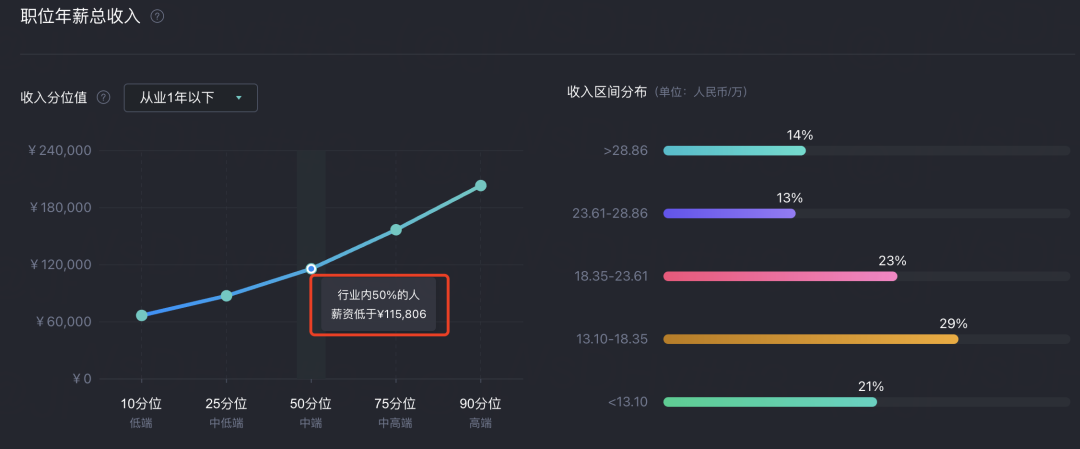Click the 收入区间分布 section heading

click(607, 92)
